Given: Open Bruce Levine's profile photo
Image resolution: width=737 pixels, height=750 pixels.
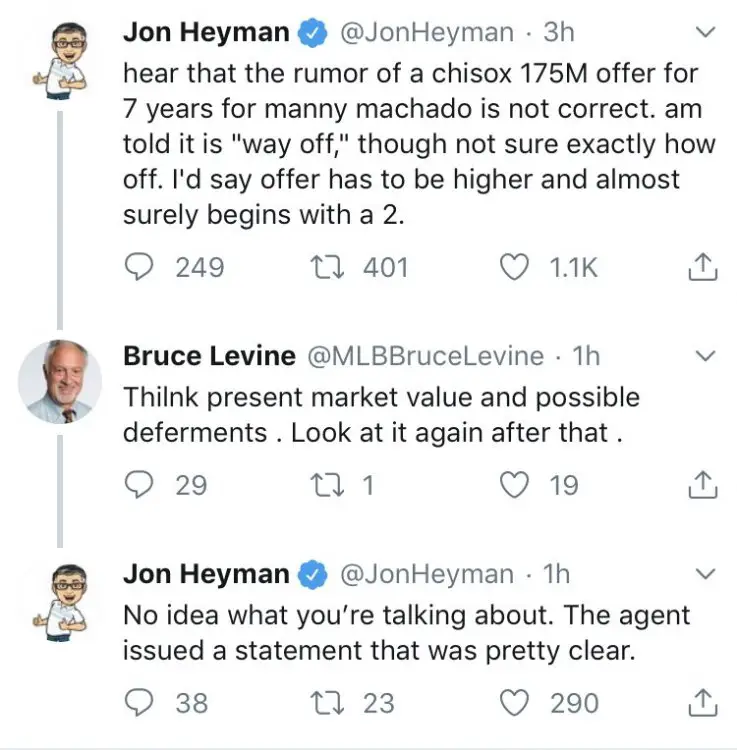Looking at the screenshot, I should pos(59,382).
